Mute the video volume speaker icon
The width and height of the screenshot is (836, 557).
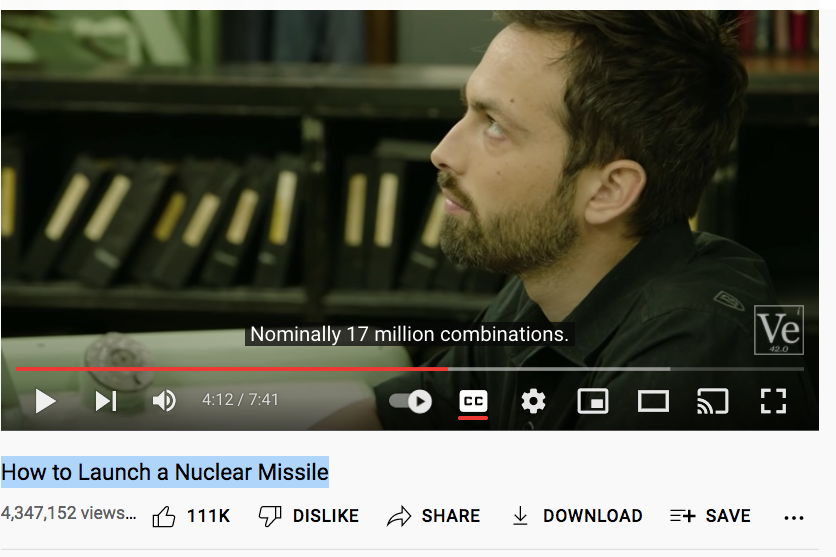click(164, 401)
